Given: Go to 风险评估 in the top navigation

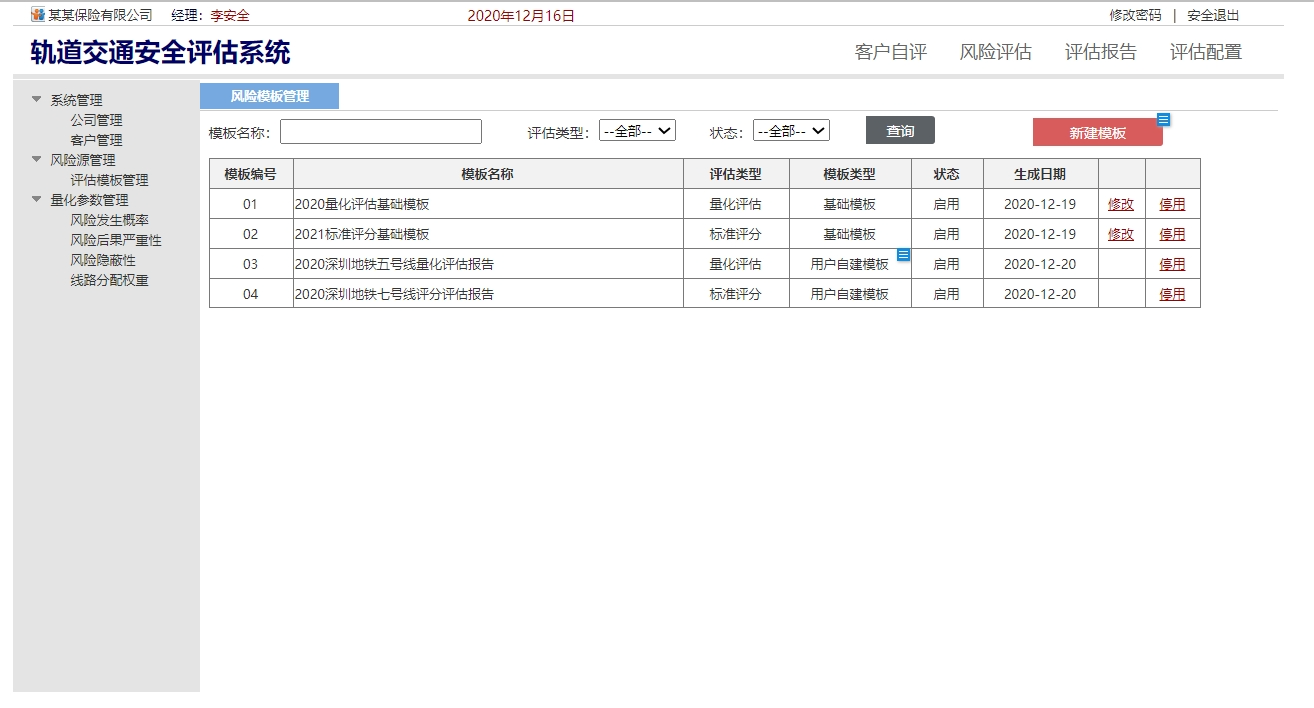Looking at the screenshot, I should pyautogui.click(x=995, y=52).
